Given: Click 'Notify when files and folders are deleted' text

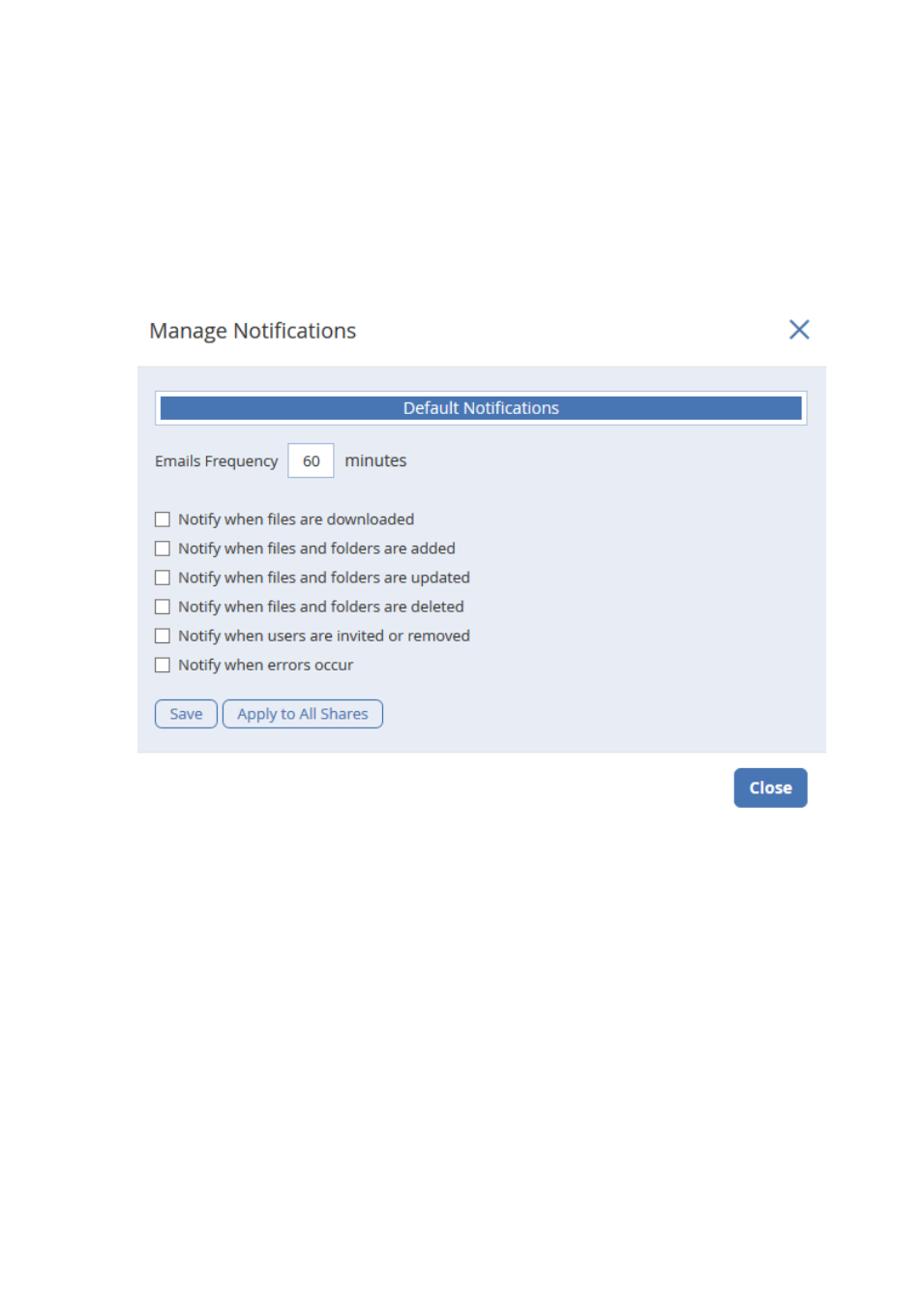Looking at the screenshot, I should (x=321, y=607).
